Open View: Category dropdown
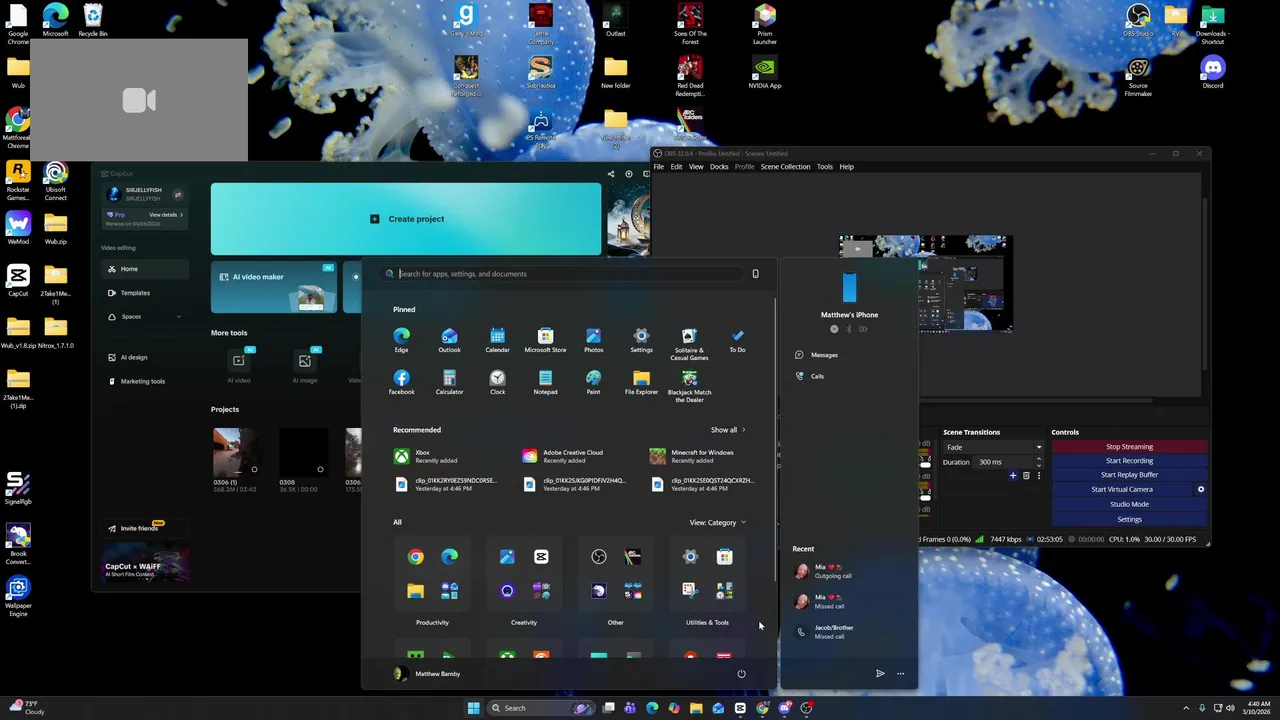 [x=717, y=522]
